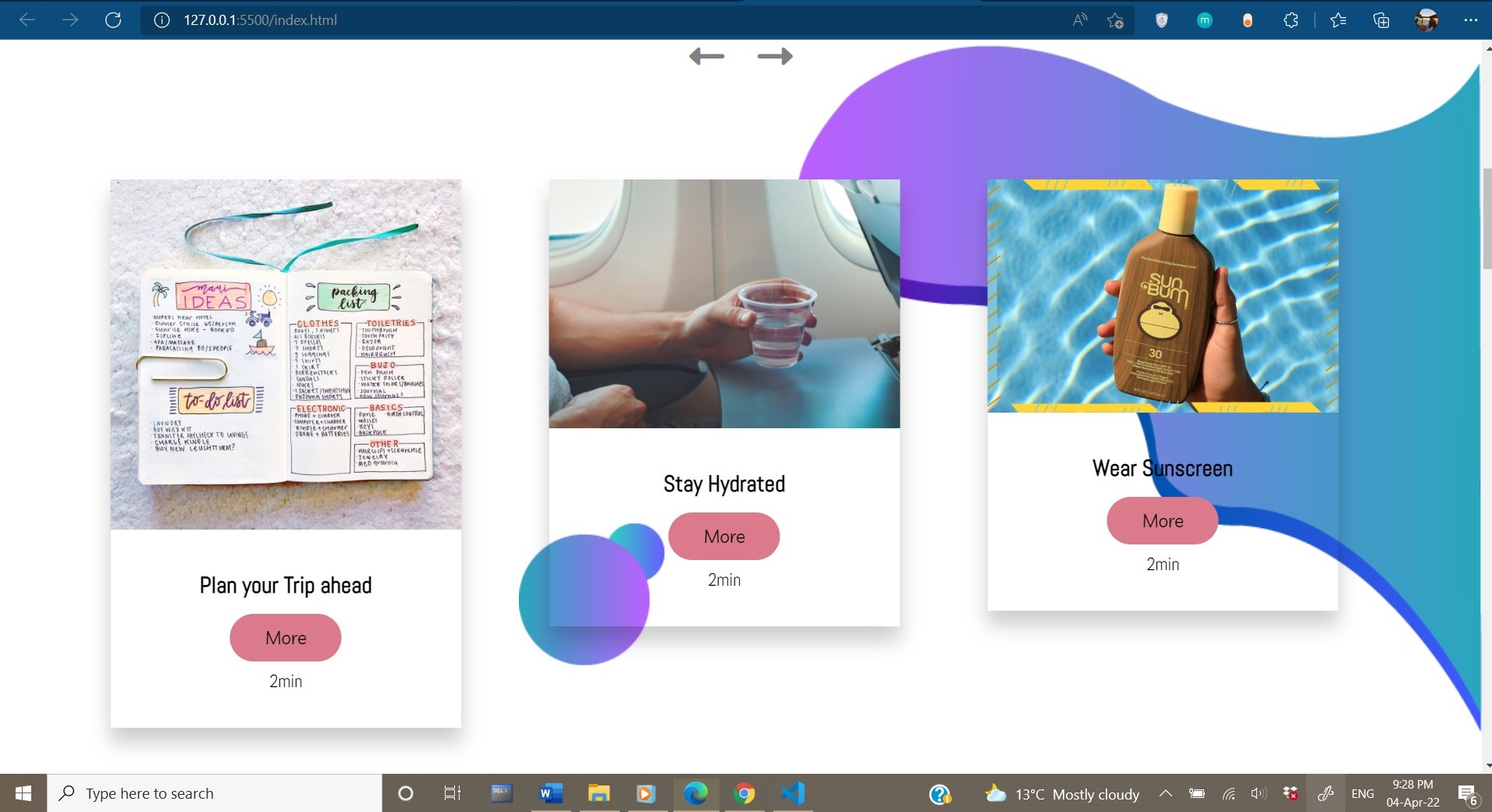Click the 'Wear Sunscreen' title

[x=1163, y=469]
